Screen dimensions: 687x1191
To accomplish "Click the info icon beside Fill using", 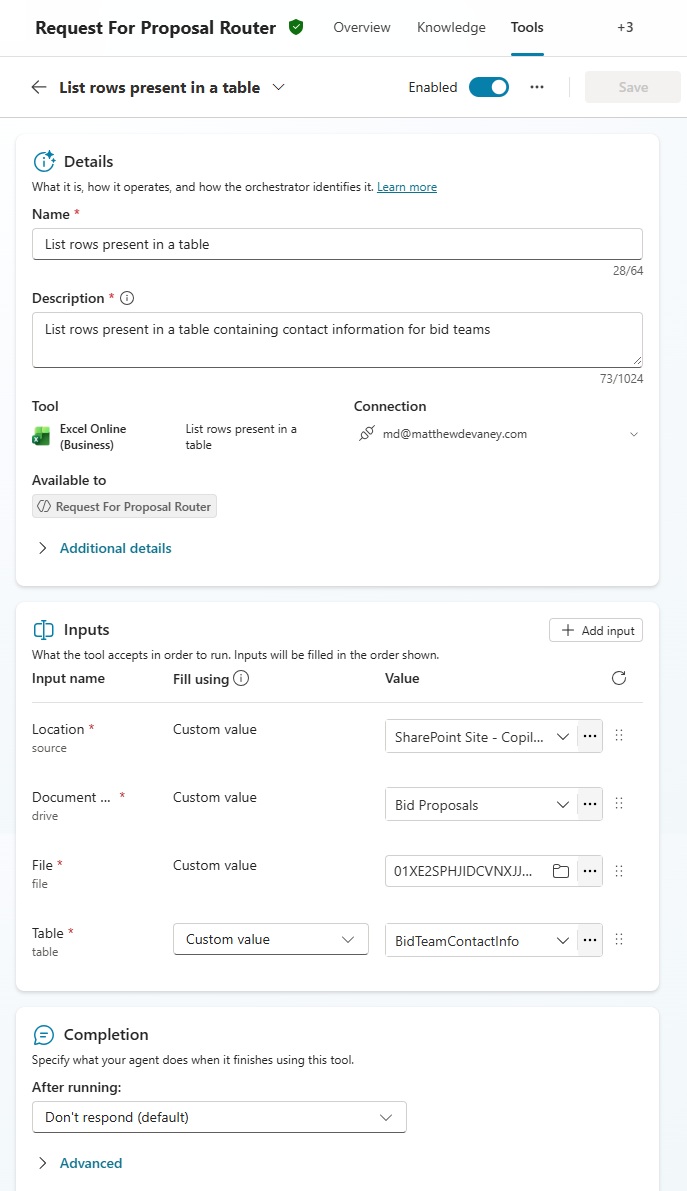I will click(x=241, y=678).
